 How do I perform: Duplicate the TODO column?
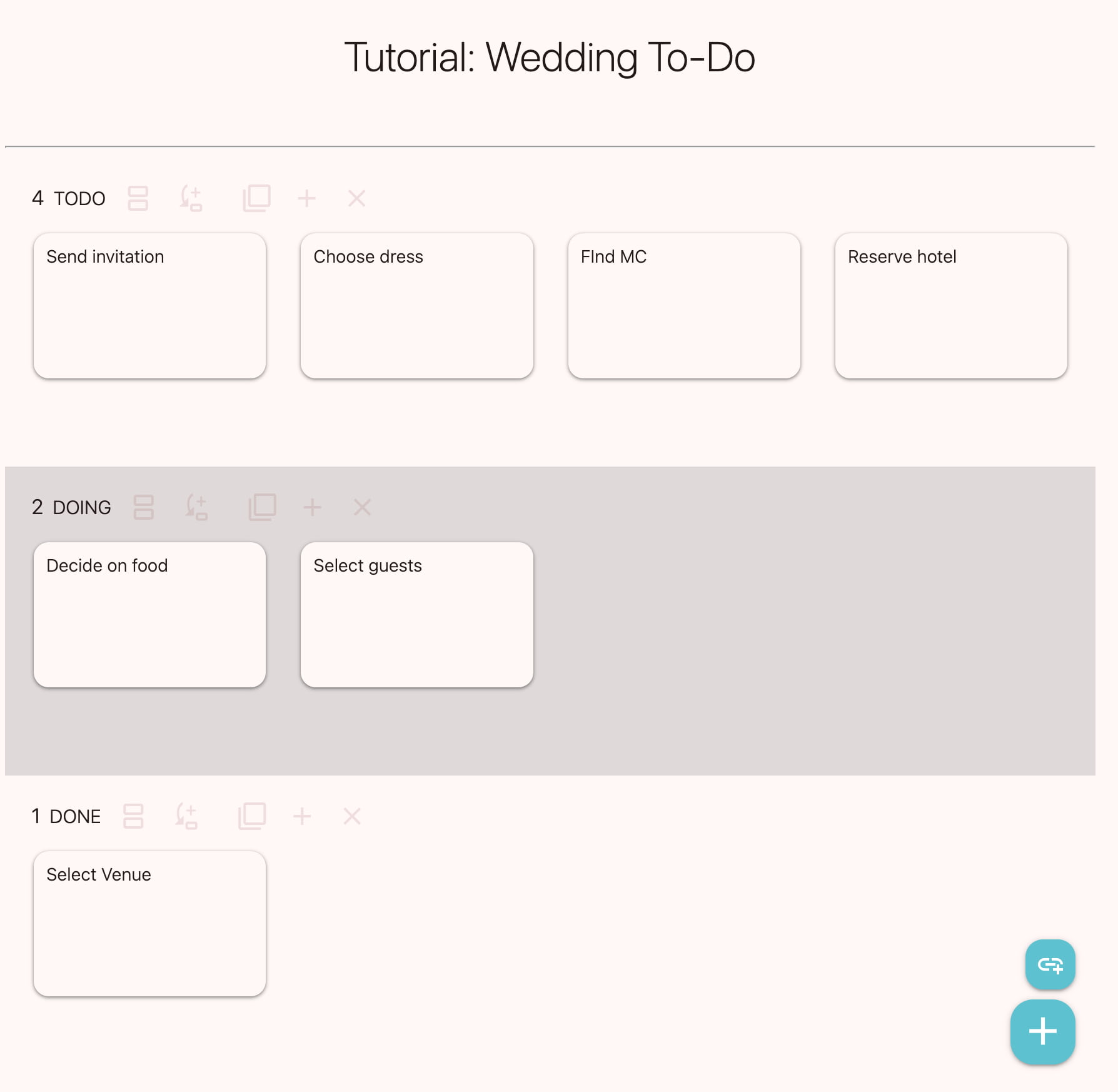257,198
